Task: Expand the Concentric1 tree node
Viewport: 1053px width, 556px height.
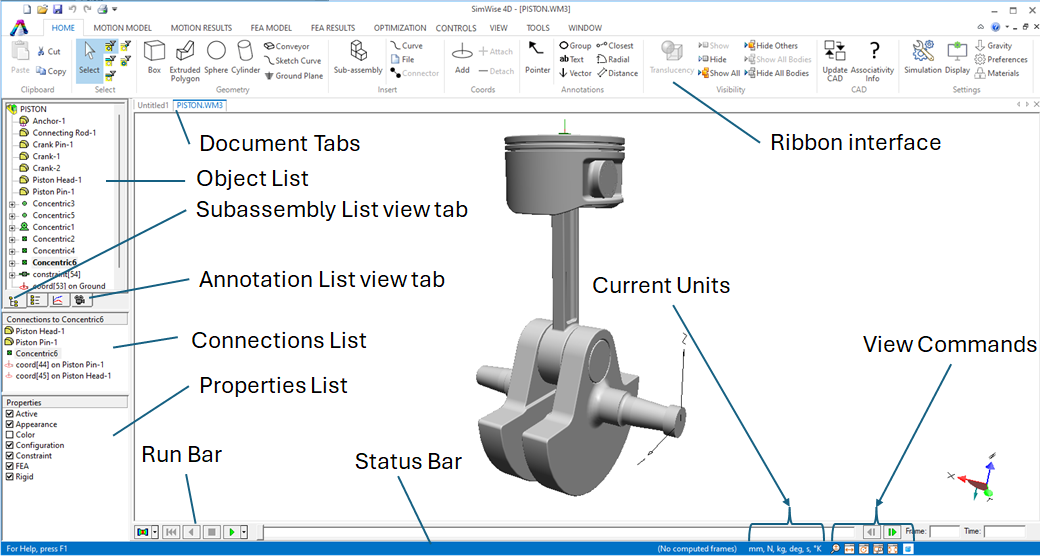Action: [11, 228]
